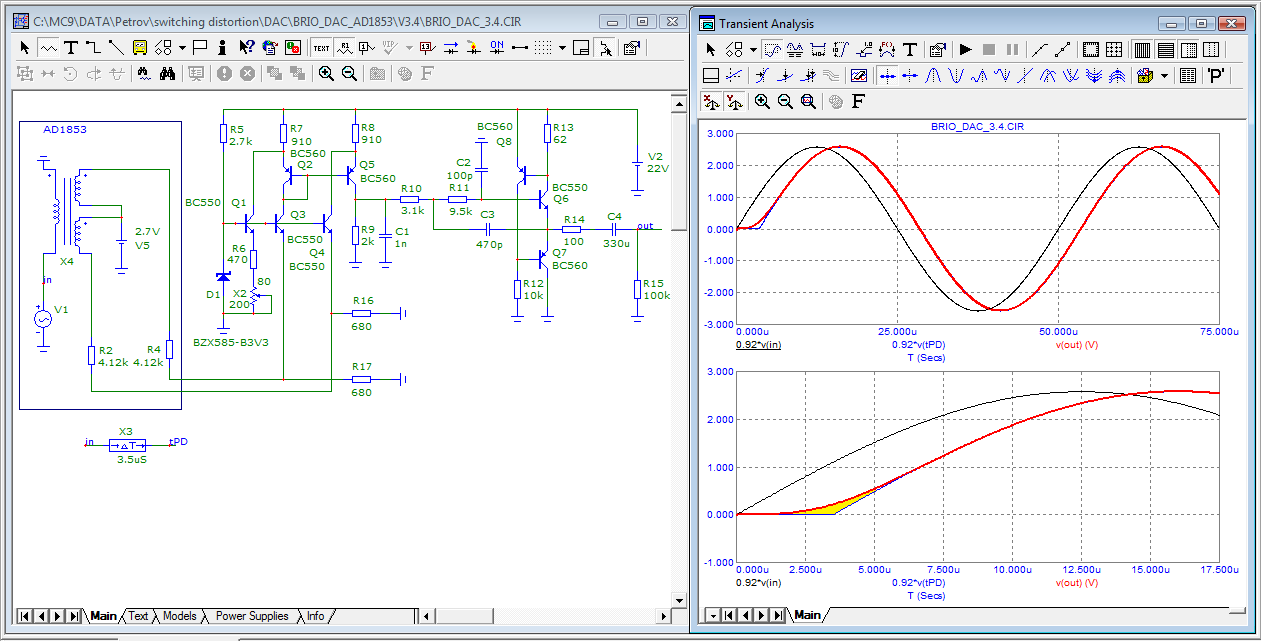Zoom in on the schematic
The height and width of the screenshot is (641, 1261).
pos(326,73)
